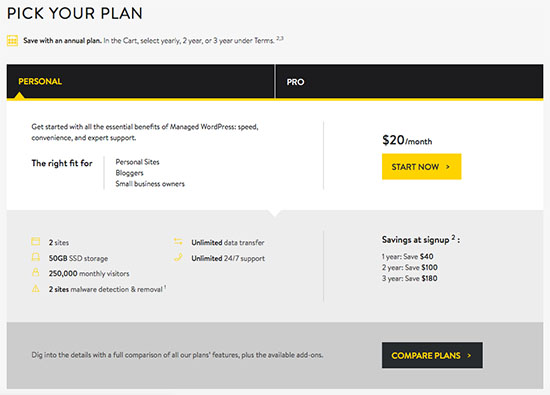Click the yellow calendar icon near annual plan note

pos(12,41)
